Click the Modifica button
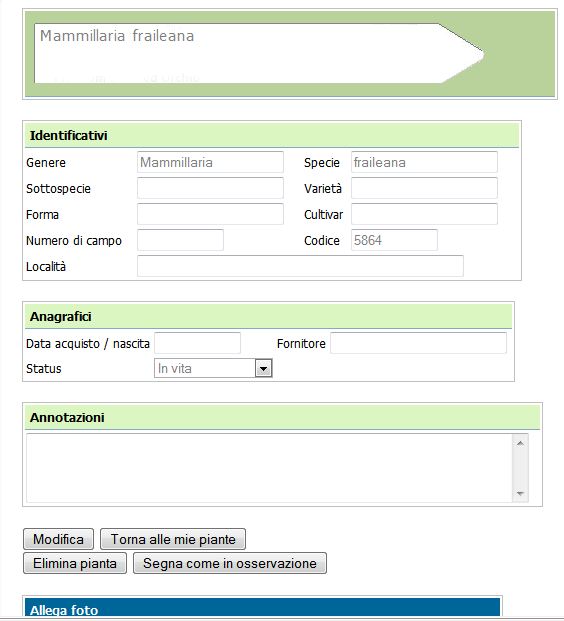Viewport: 564px width, 621px height. [x=59, y=539]
